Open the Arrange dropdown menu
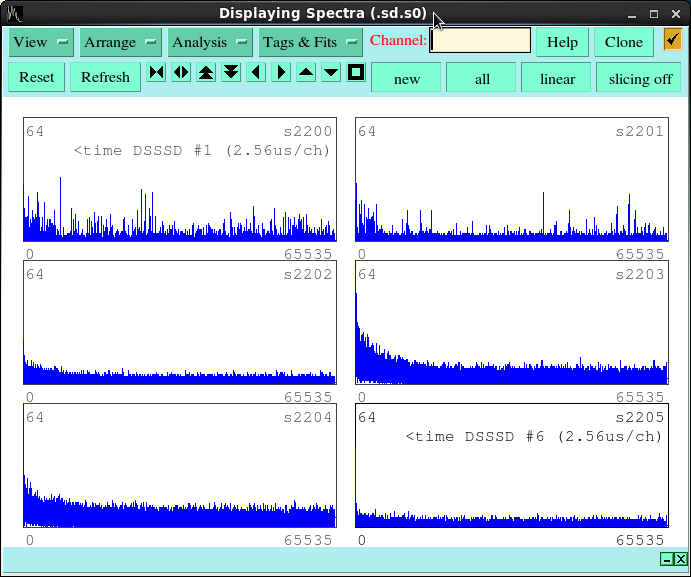The image size is (691, 577). (120, 42)
